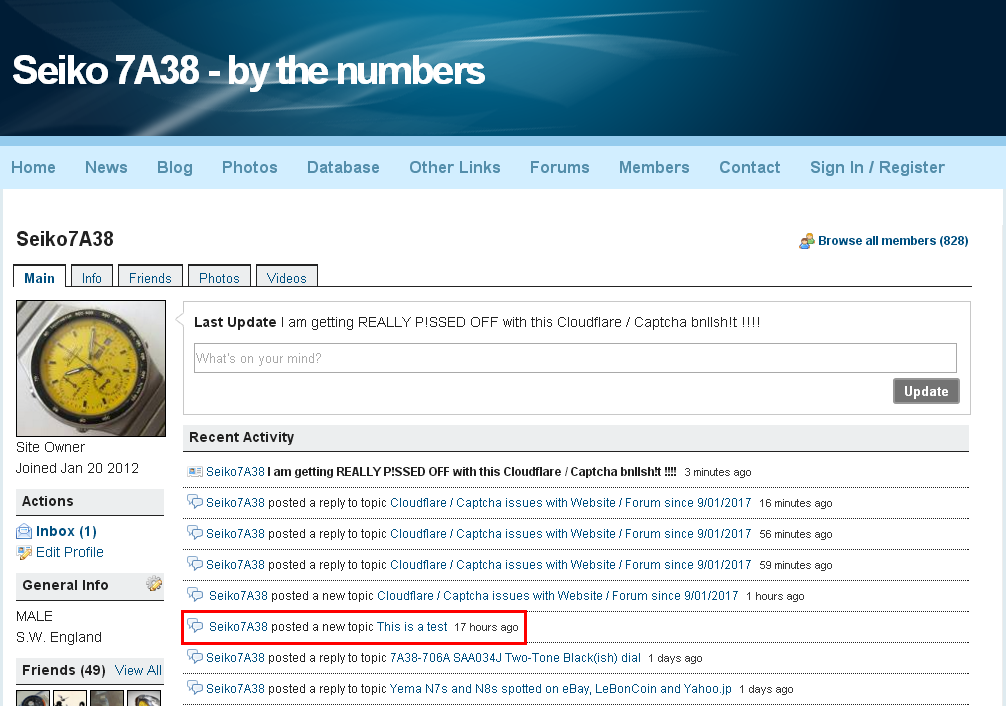Image resolution: width=1006 pixels, height=706 pixels.
Task: Click reply icon beside Yema N7s activity row
Action: pos(194,687)
